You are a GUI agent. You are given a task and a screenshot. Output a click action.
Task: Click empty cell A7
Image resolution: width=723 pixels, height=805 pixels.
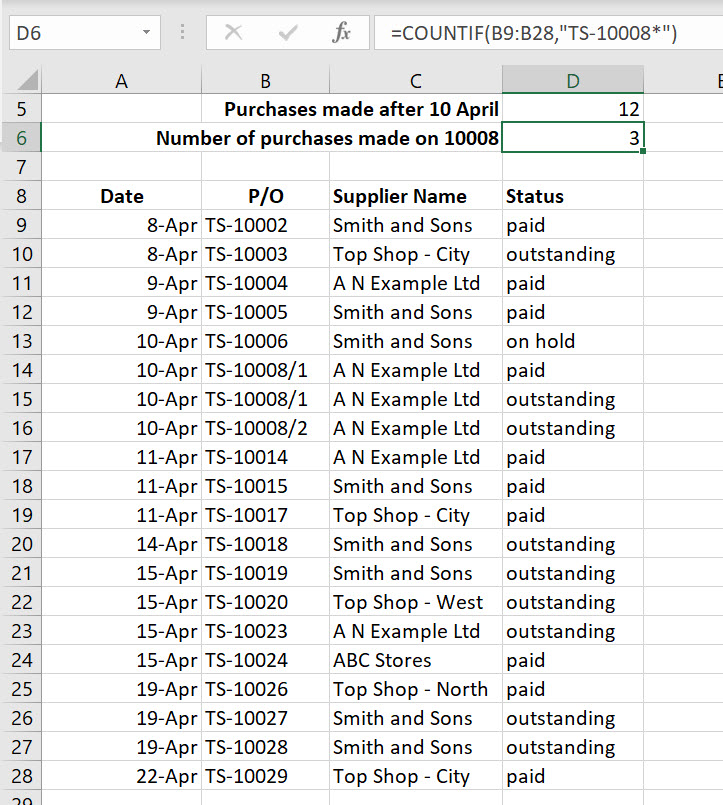(121, 167)
